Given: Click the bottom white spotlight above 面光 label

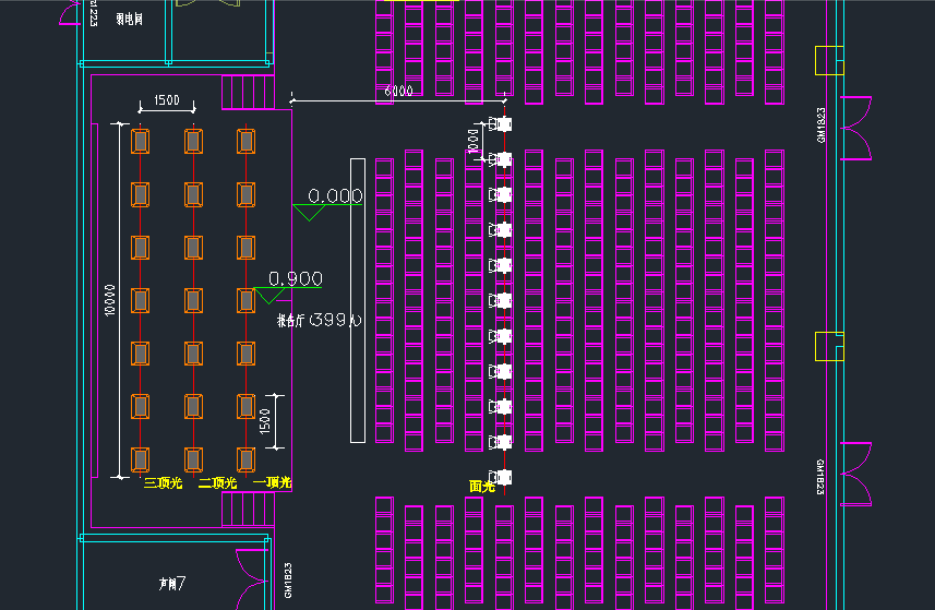Looking at the screenshot, I should (502, 476).
